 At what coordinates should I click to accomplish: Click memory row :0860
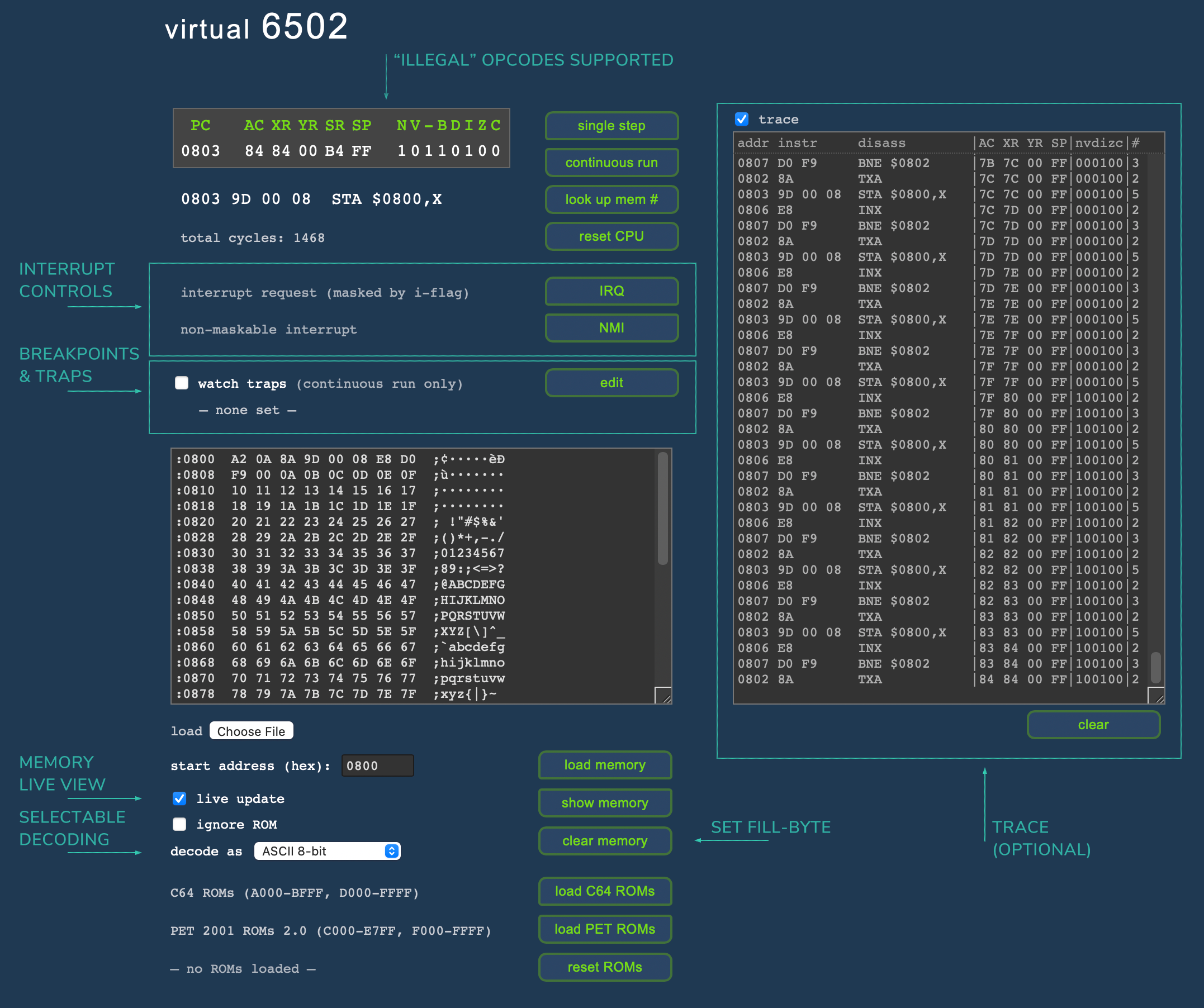[340, 647]
